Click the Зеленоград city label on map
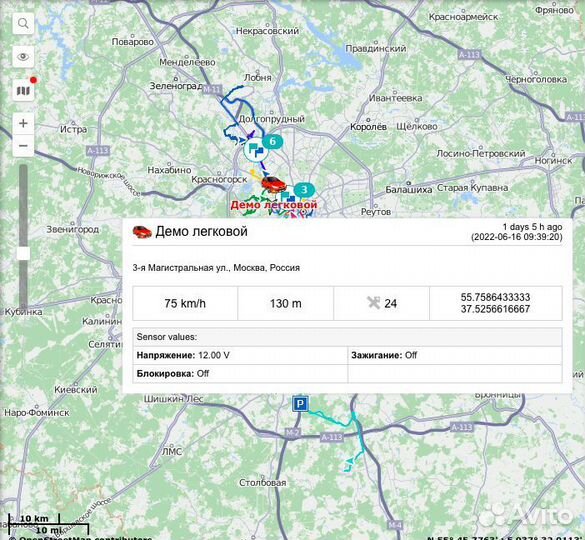Image resolution: width=585 pixels, height=540 pixels. coord(176,86)
